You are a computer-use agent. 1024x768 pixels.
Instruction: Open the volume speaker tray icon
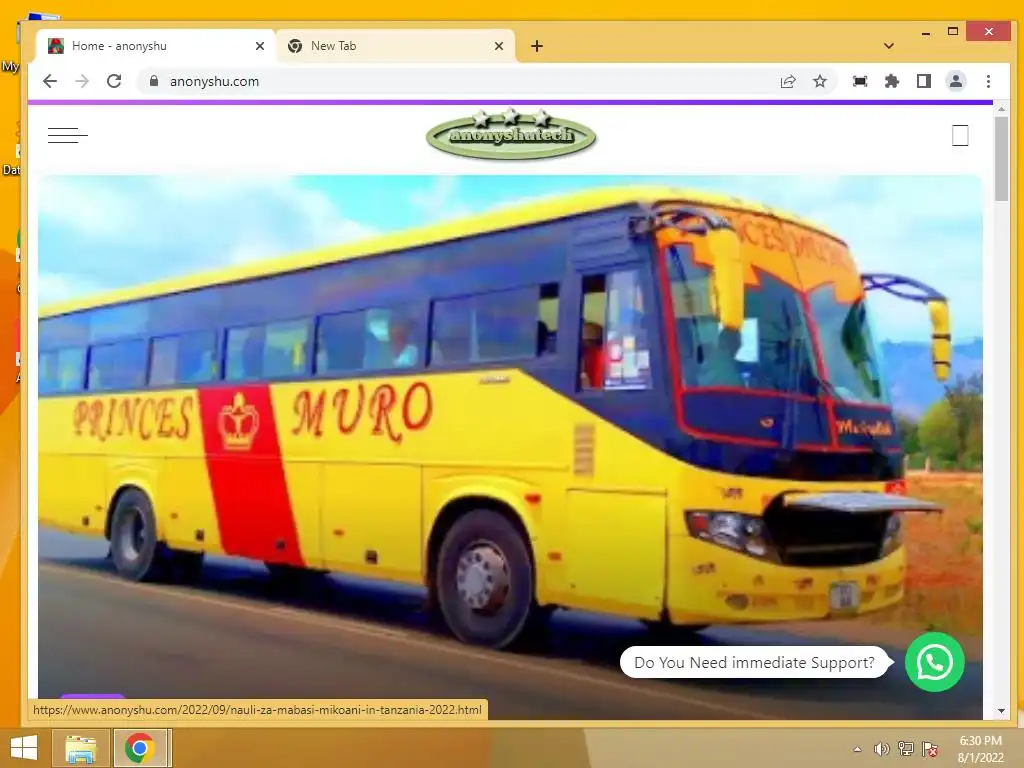pyautogui.click(x=882, y=749)
